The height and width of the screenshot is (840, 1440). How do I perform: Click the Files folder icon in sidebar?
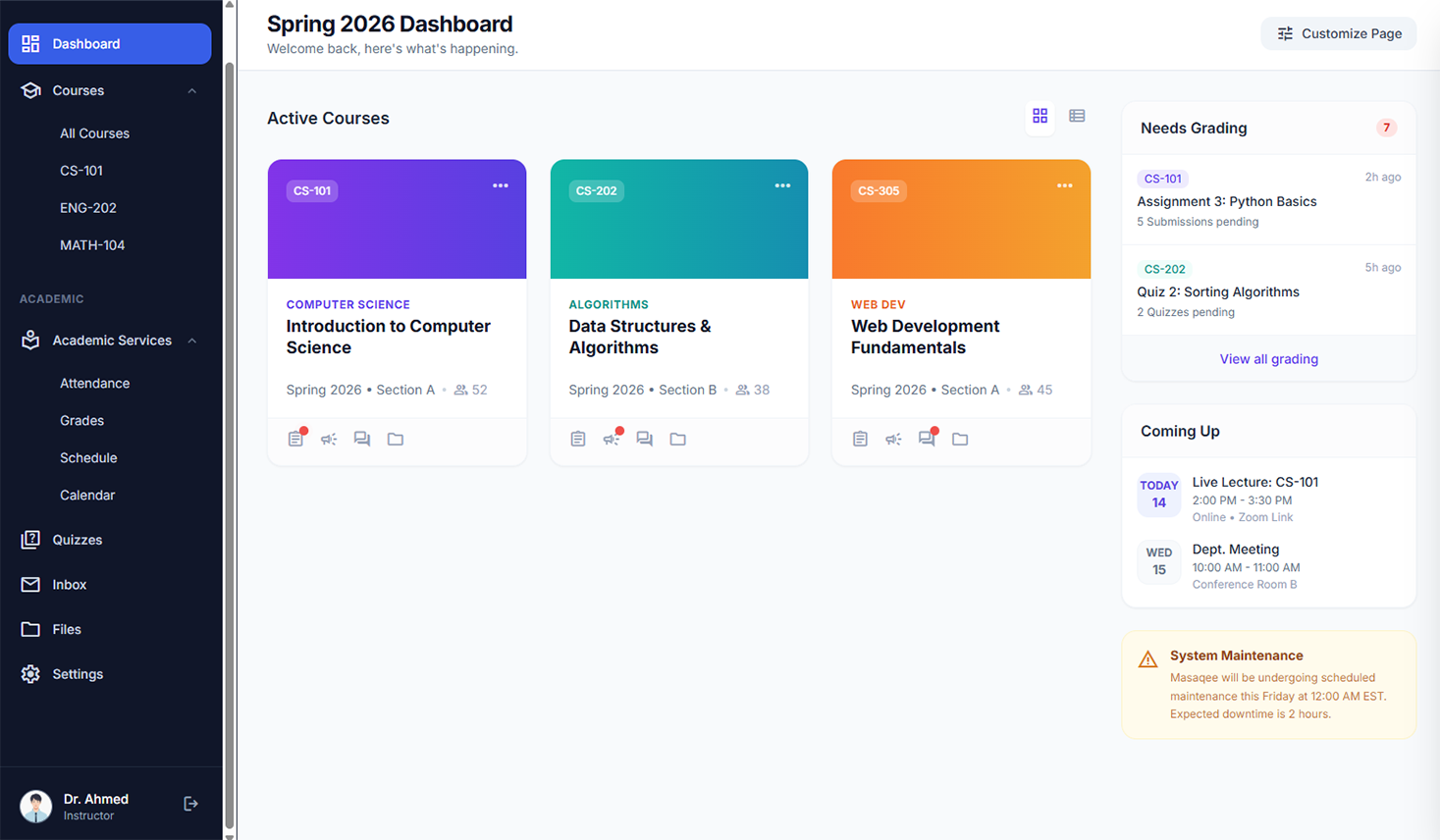pyautogui.click(x=30, y=629)
